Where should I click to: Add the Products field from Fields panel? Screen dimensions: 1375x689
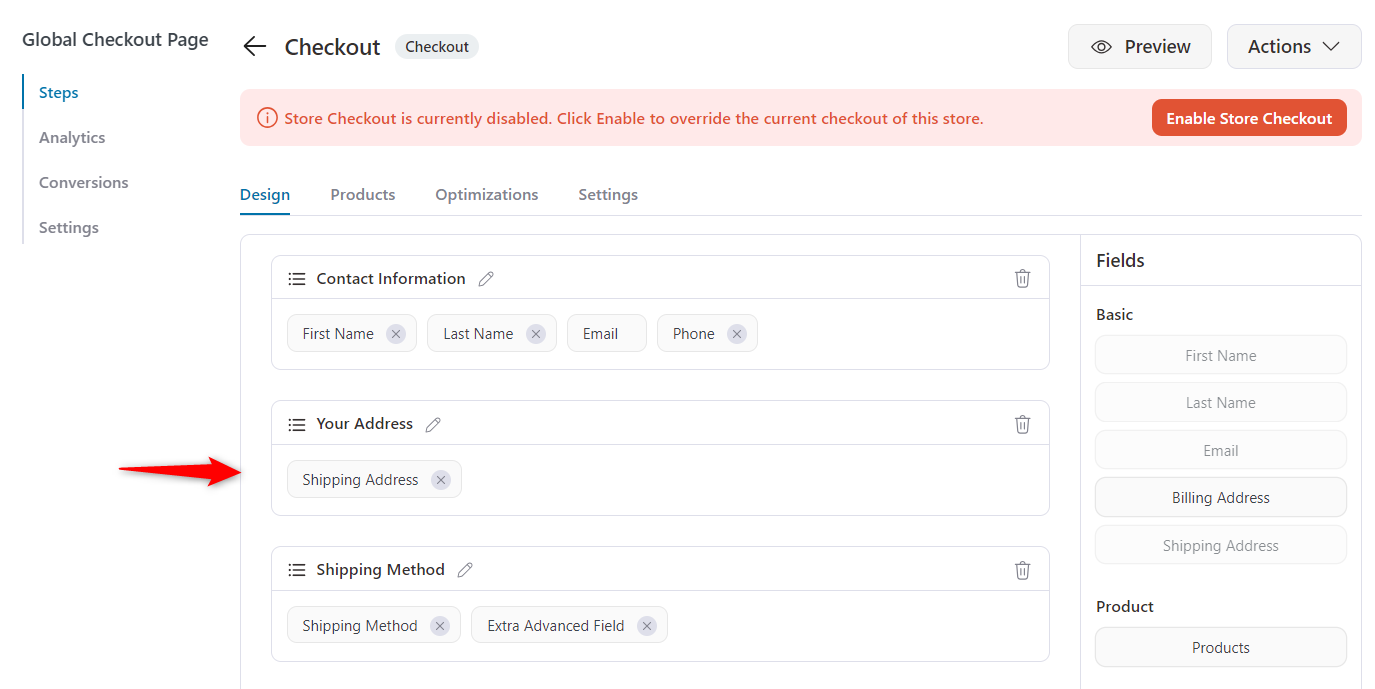[x=1221, y=648]
